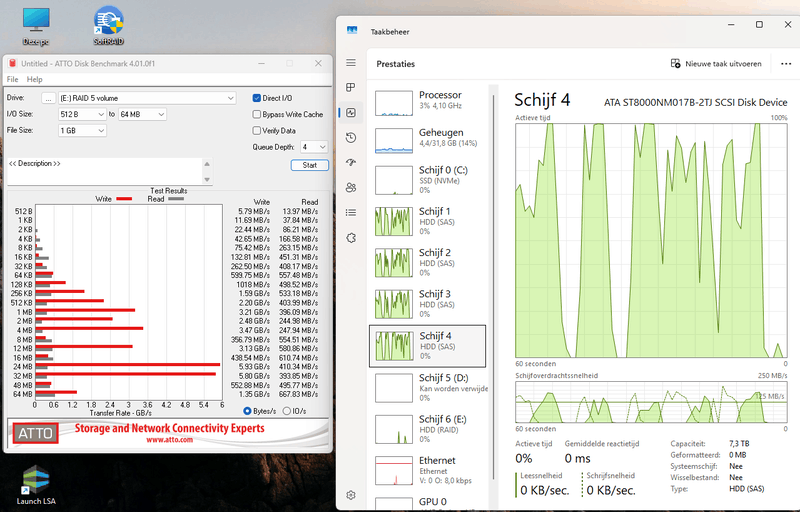Click the ATTO logo in the banner
The width and height of the screenshot is (800, 512).
coord(35,433)
